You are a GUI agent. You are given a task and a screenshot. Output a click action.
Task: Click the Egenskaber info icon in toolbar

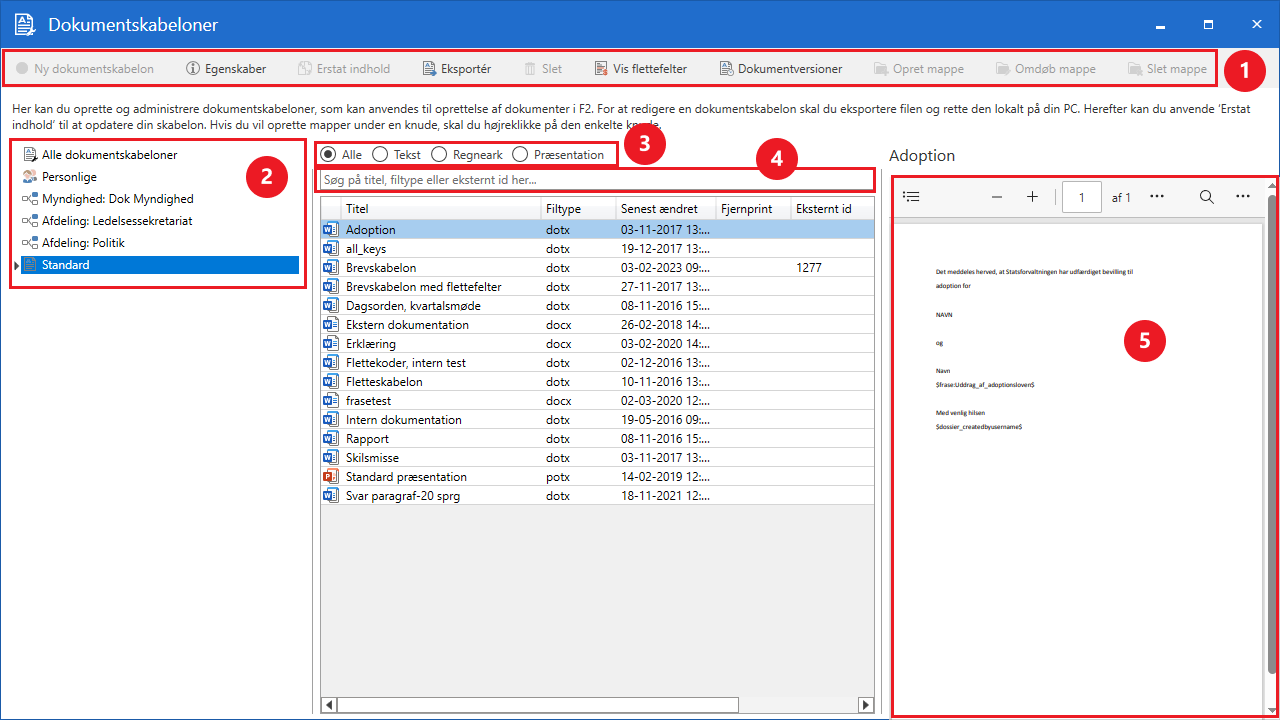[x=194, y=69]
